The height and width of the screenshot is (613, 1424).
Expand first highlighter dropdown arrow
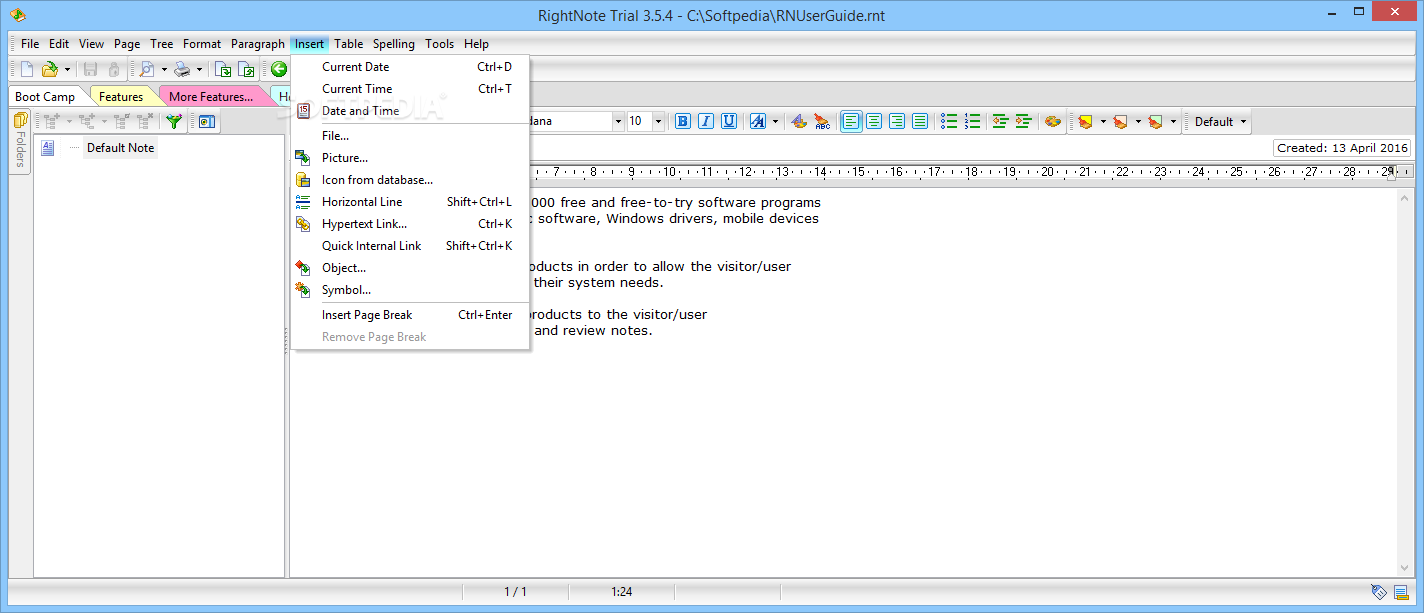[1103, 121]
